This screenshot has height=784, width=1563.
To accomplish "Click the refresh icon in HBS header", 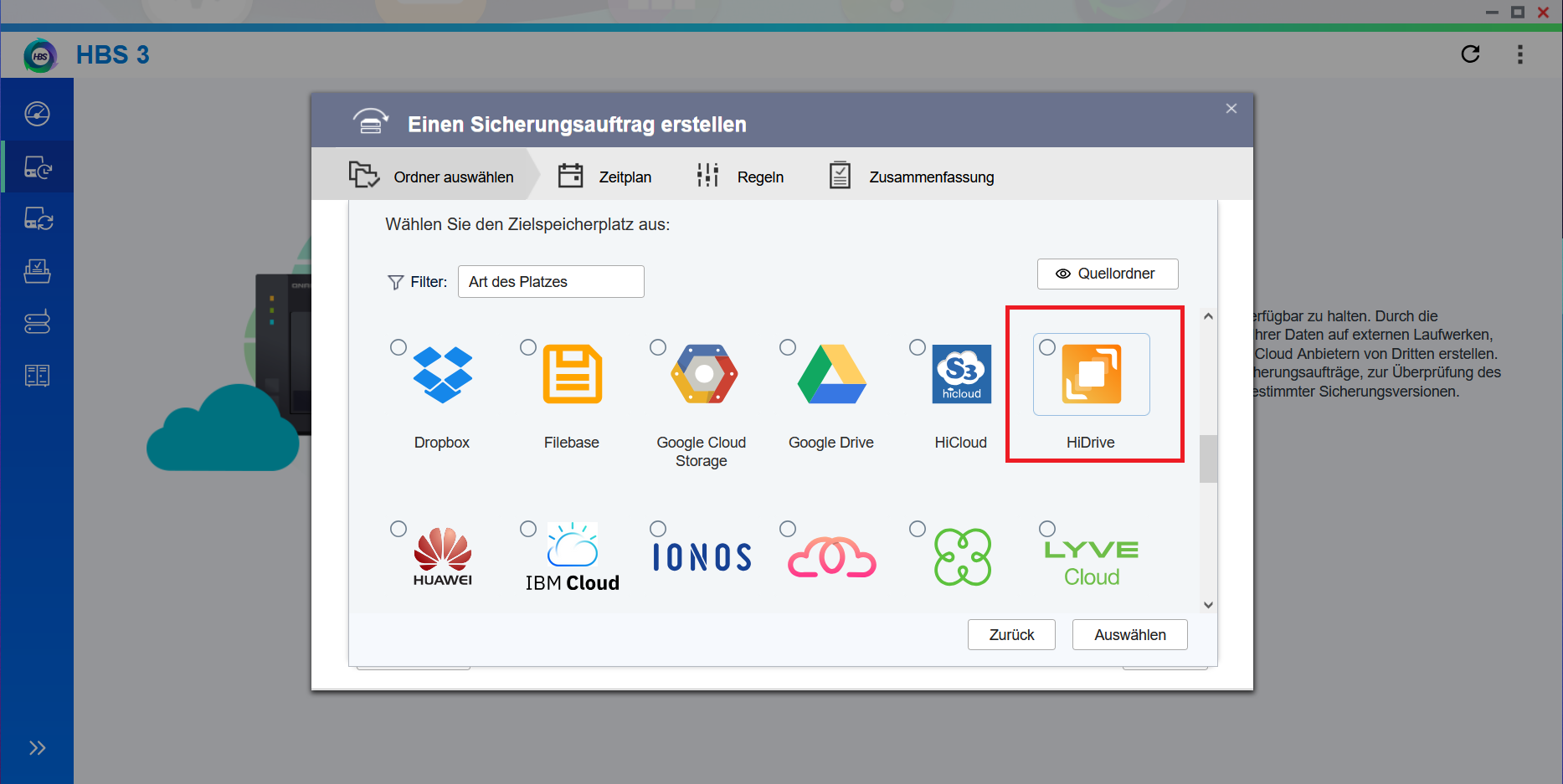I will click(1470, 54).
